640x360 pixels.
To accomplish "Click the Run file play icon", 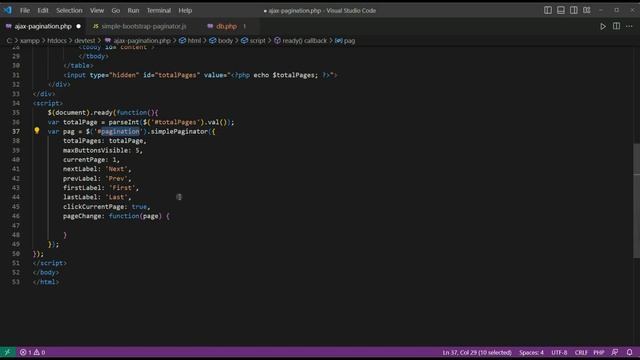I will click(603, 27).
